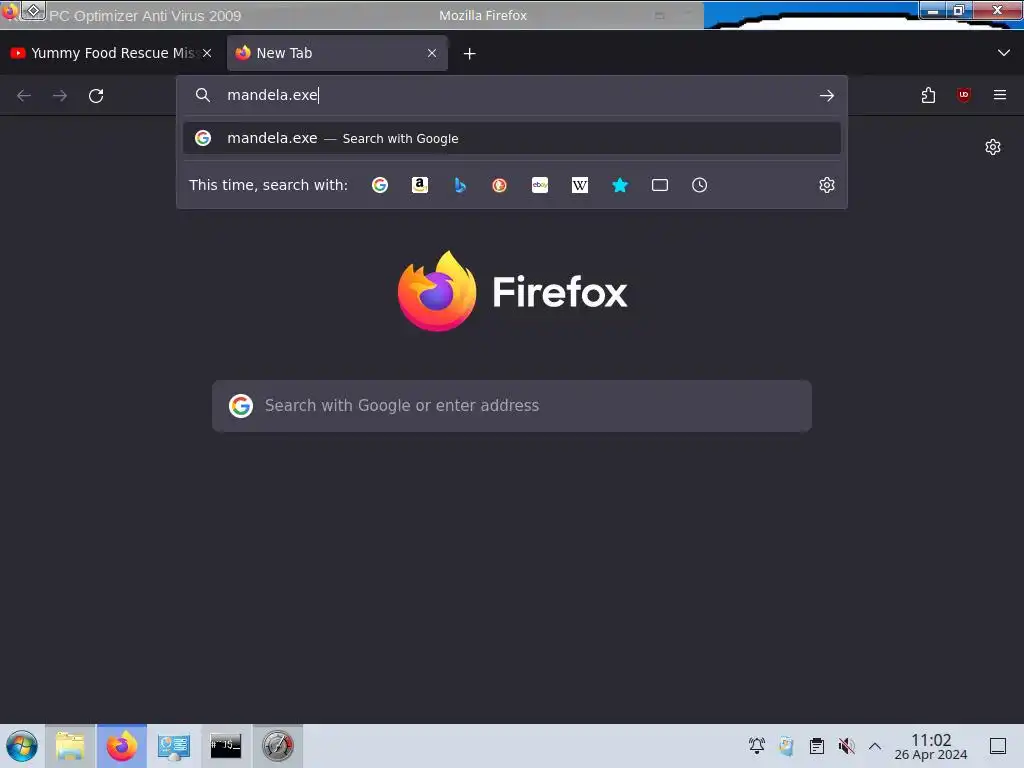Screen dimensions: 1024x768
Task: Go forward one page
Action: pos(60,95)
